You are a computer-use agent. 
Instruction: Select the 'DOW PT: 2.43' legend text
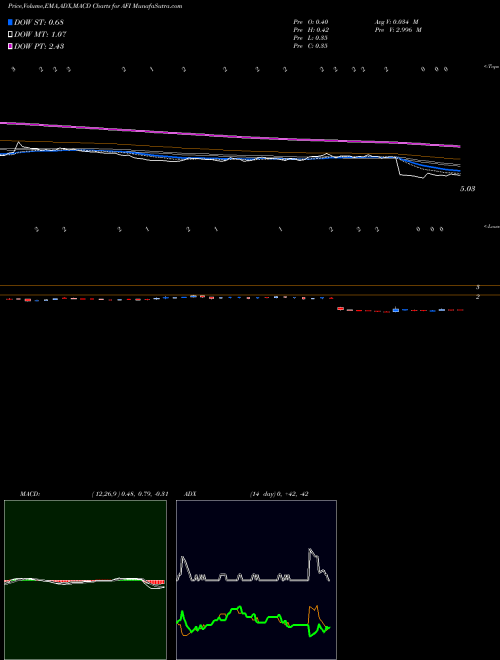39,46
